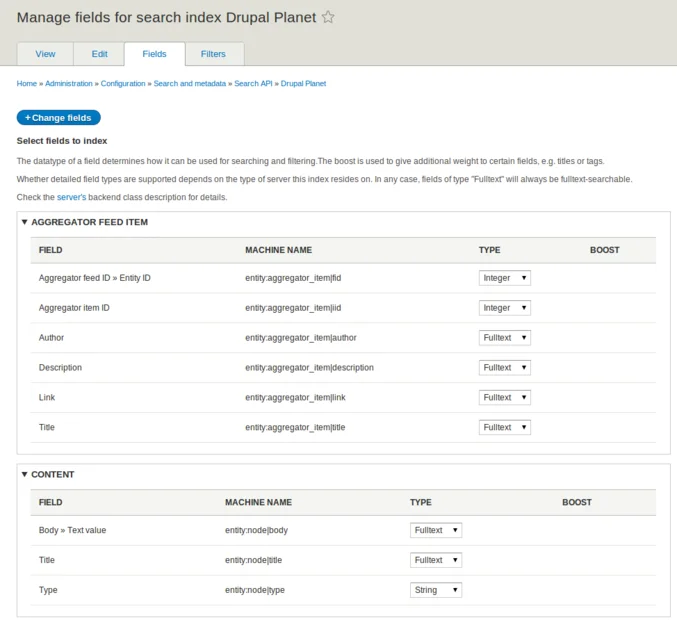This screenshot has width=677, height=620.
Task: Follow the server's link in description
Action: click(72, 197)
